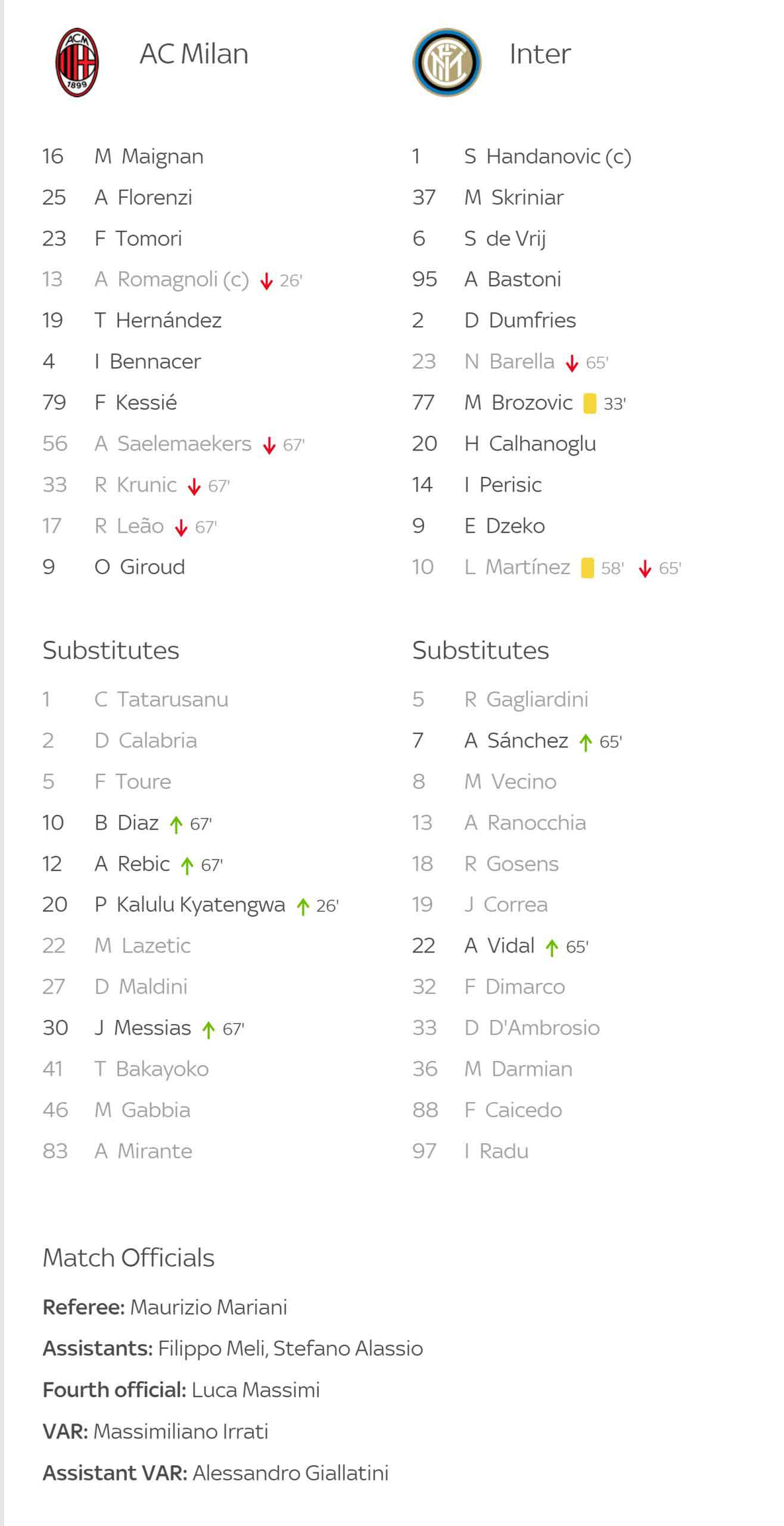Click Barella's red substituted-off arrow
This screenshot has width=784, height=1526.
point(572,363)
